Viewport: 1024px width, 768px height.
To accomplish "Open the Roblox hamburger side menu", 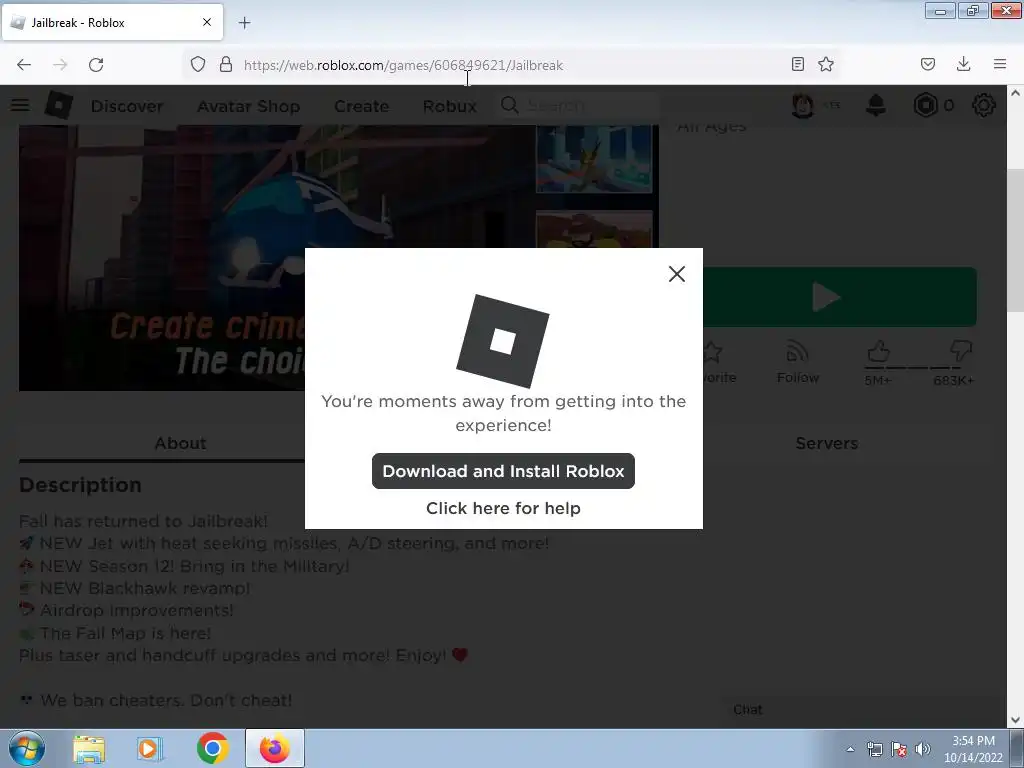I will click(20, 105).
